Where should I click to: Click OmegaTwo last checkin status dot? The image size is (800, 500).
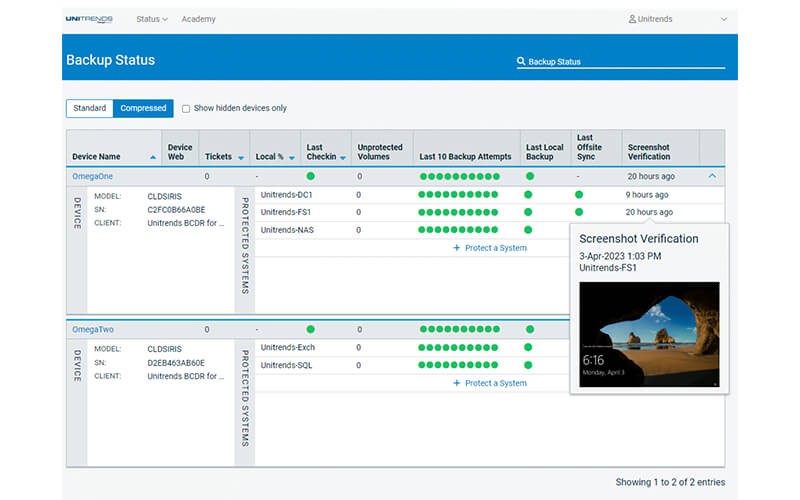pyautogui.click(x=311, y=329)
